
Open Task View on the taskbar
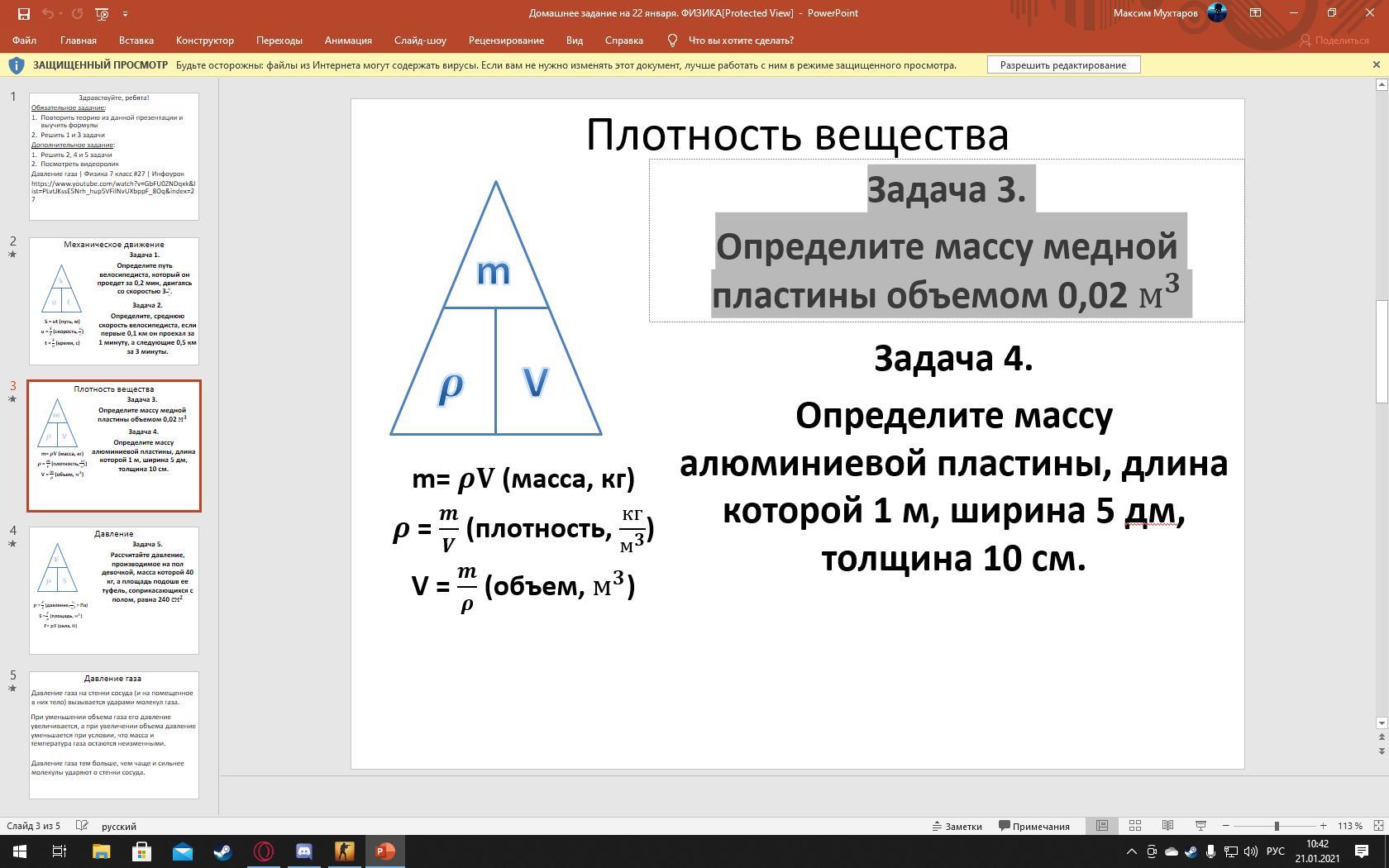[x=60, y=851]
